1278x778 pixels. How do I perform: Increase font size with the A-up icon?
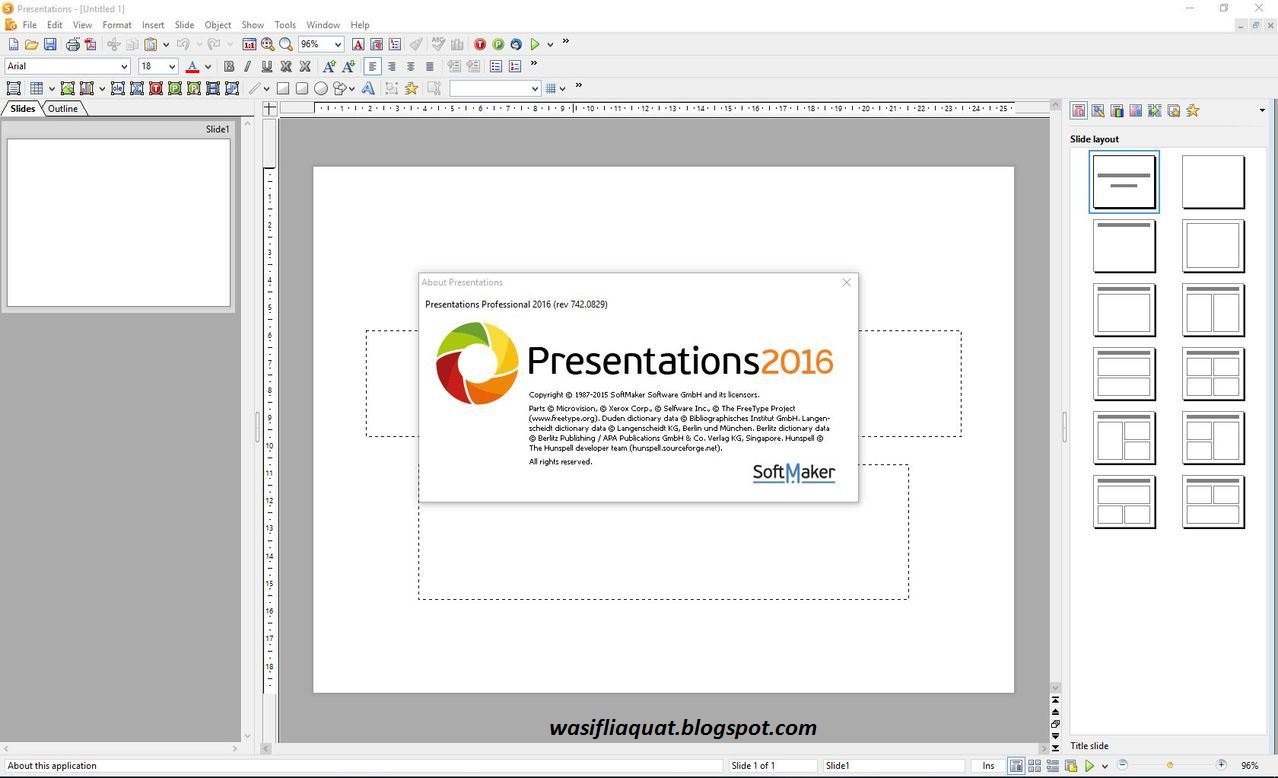(x=329, y=66)
